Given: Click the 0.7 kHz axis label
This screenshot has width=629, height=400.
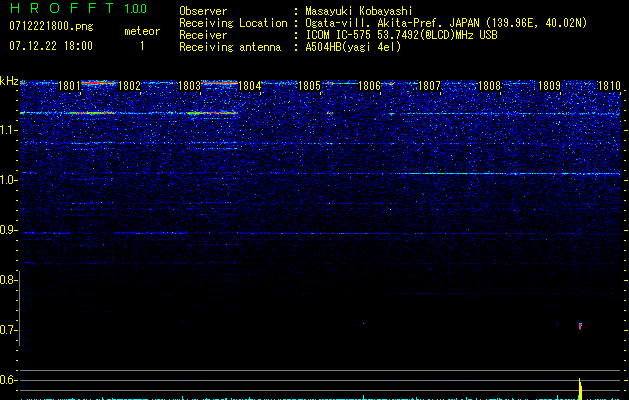Looking at the screenshot, I should (x=8, y=330).
